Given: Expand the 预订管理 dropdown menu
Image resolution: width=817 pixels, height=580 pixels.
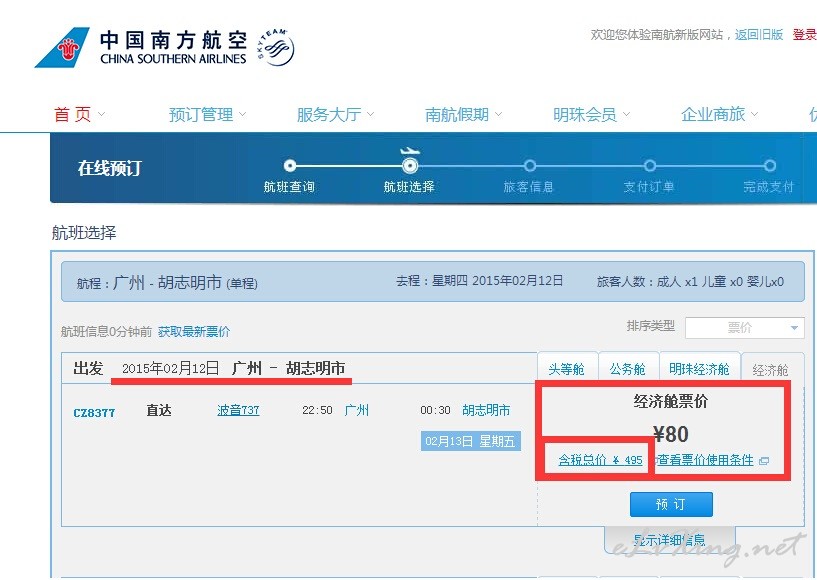Looking at the screenshot, I should point(207,114).
